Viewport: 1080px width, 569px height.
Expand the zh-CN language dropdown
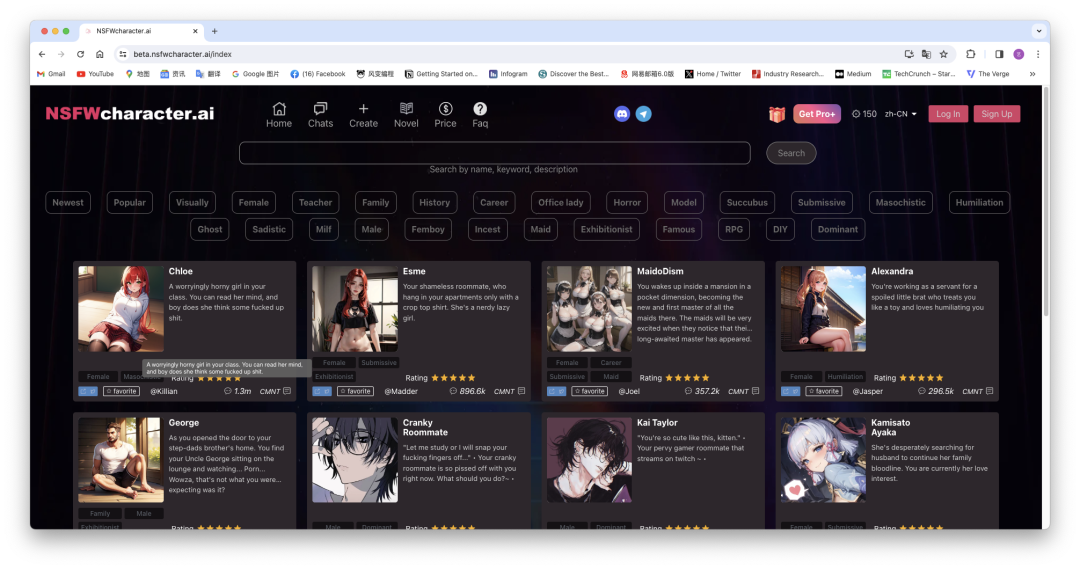(901, 114)
